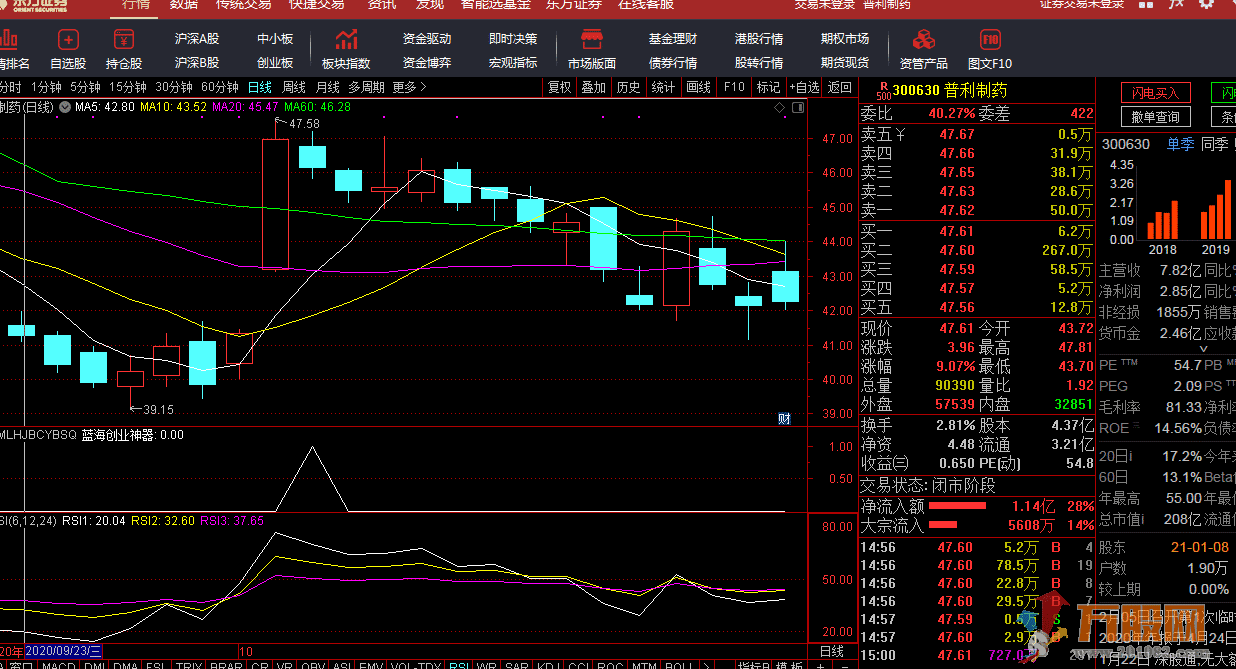Click the 财 marker on the chart
The width and height of the screenshot is (1236, 669).
pos(784,418)
